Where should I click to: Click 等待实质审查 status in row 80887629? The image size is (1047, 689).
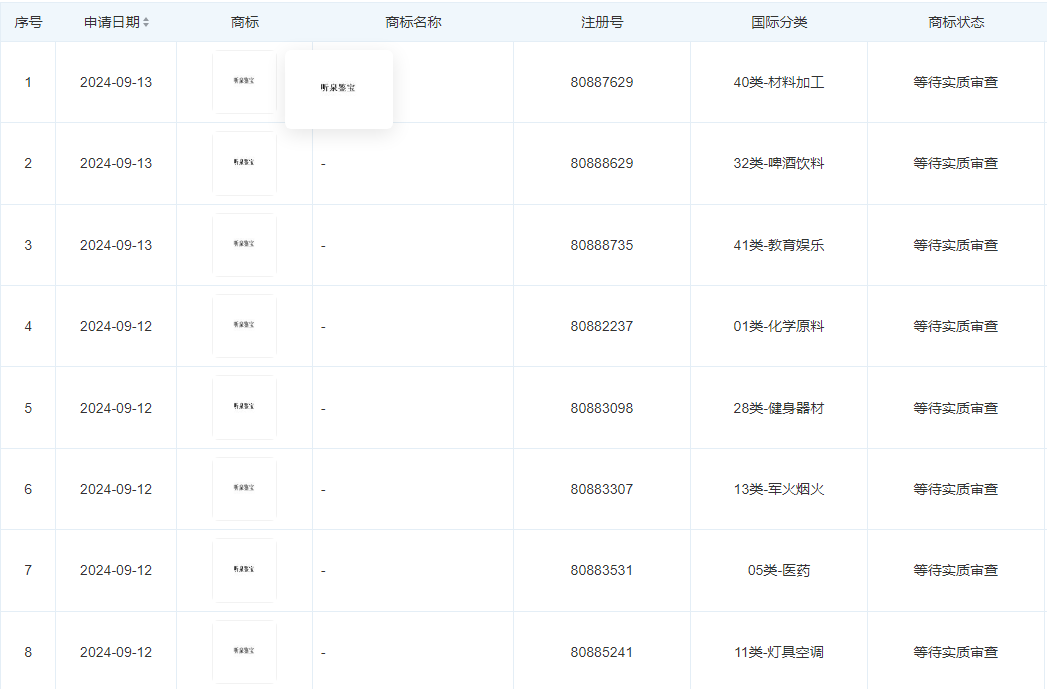coord(956,82)
